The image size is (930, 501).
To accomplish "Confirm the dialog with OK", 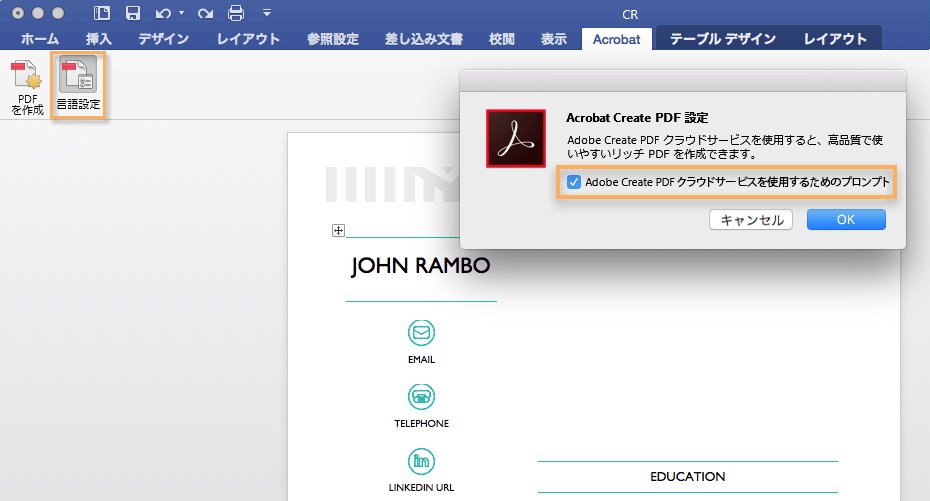I will point(846,220).
